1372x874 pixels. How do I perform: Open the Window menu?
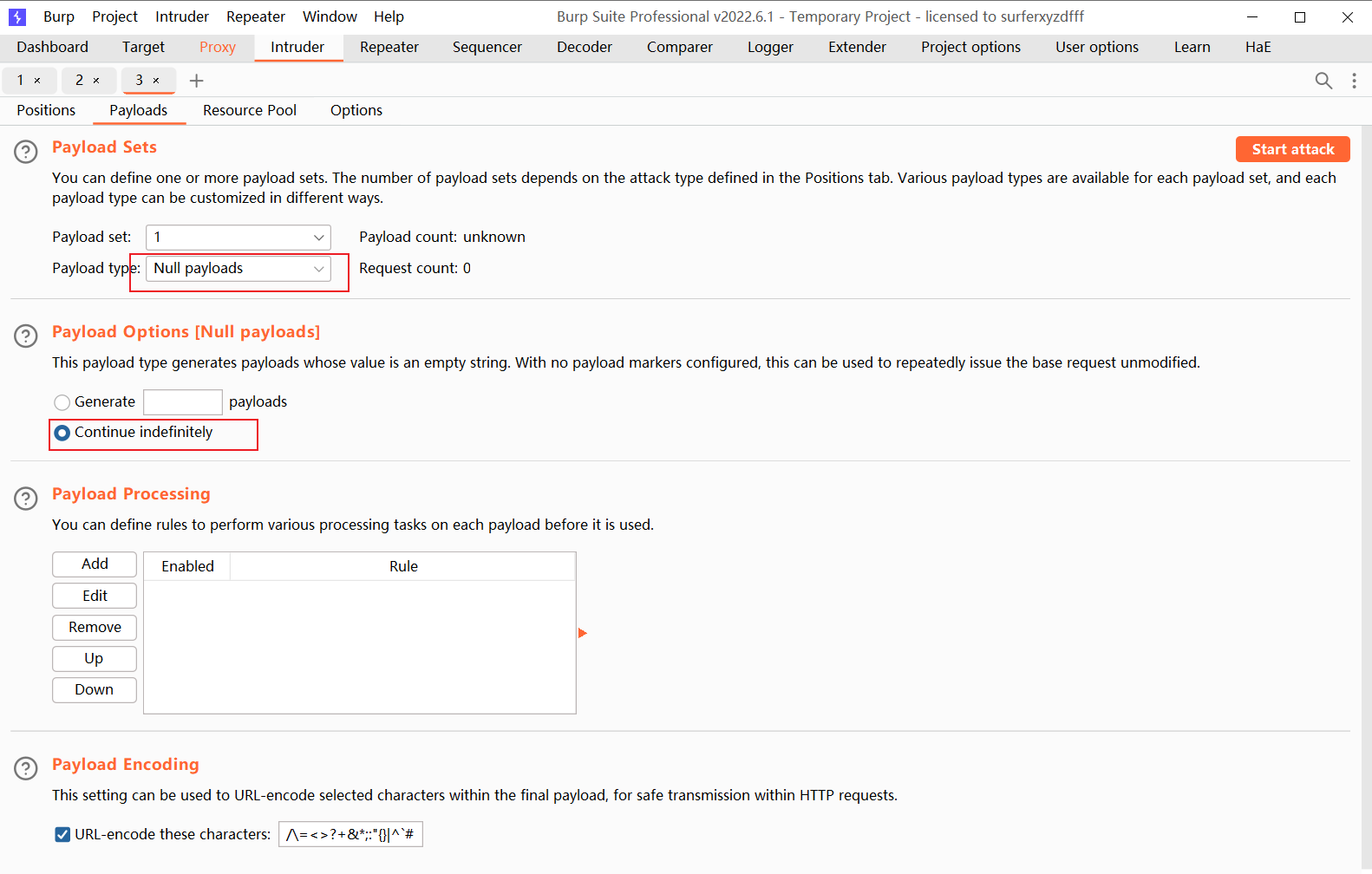(330, 16)
